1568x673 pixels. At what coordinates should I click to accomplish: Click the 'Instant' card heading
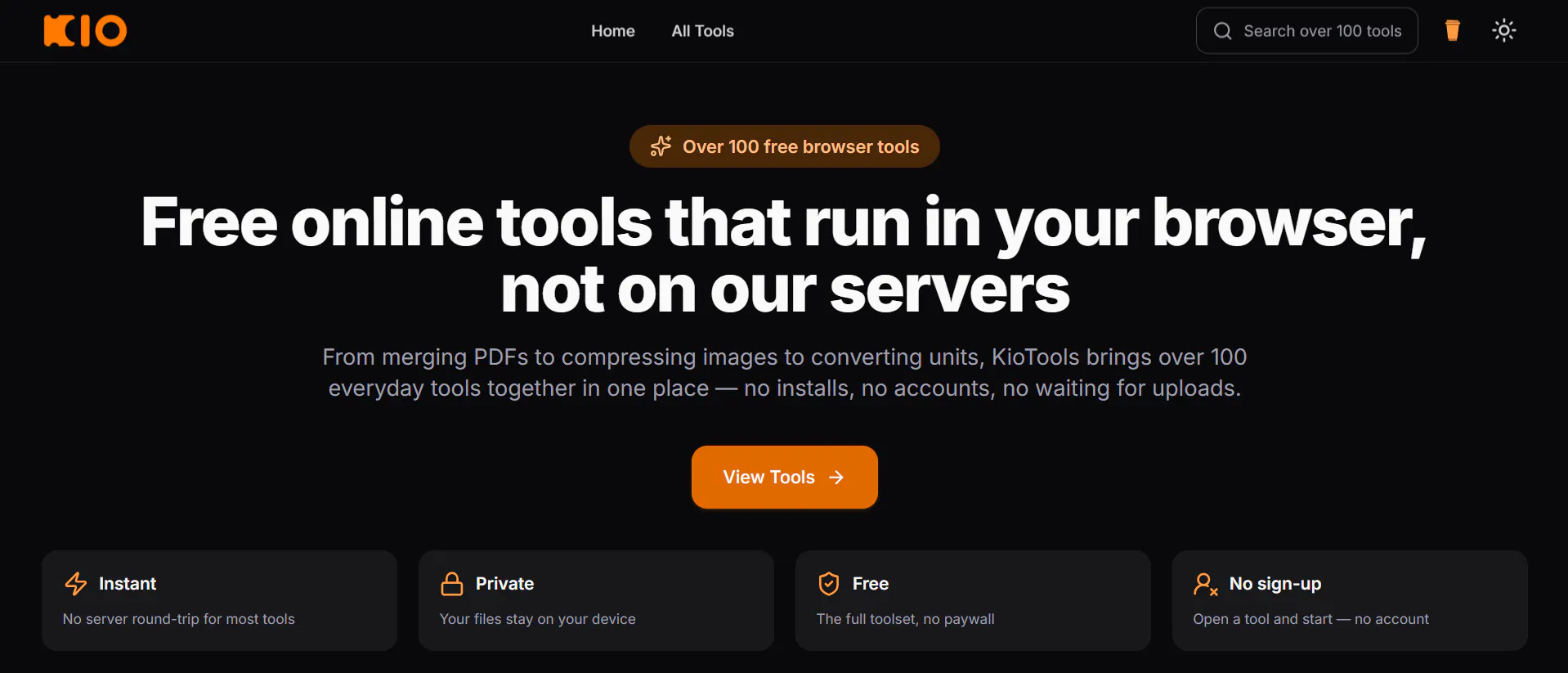coord(128,584)
